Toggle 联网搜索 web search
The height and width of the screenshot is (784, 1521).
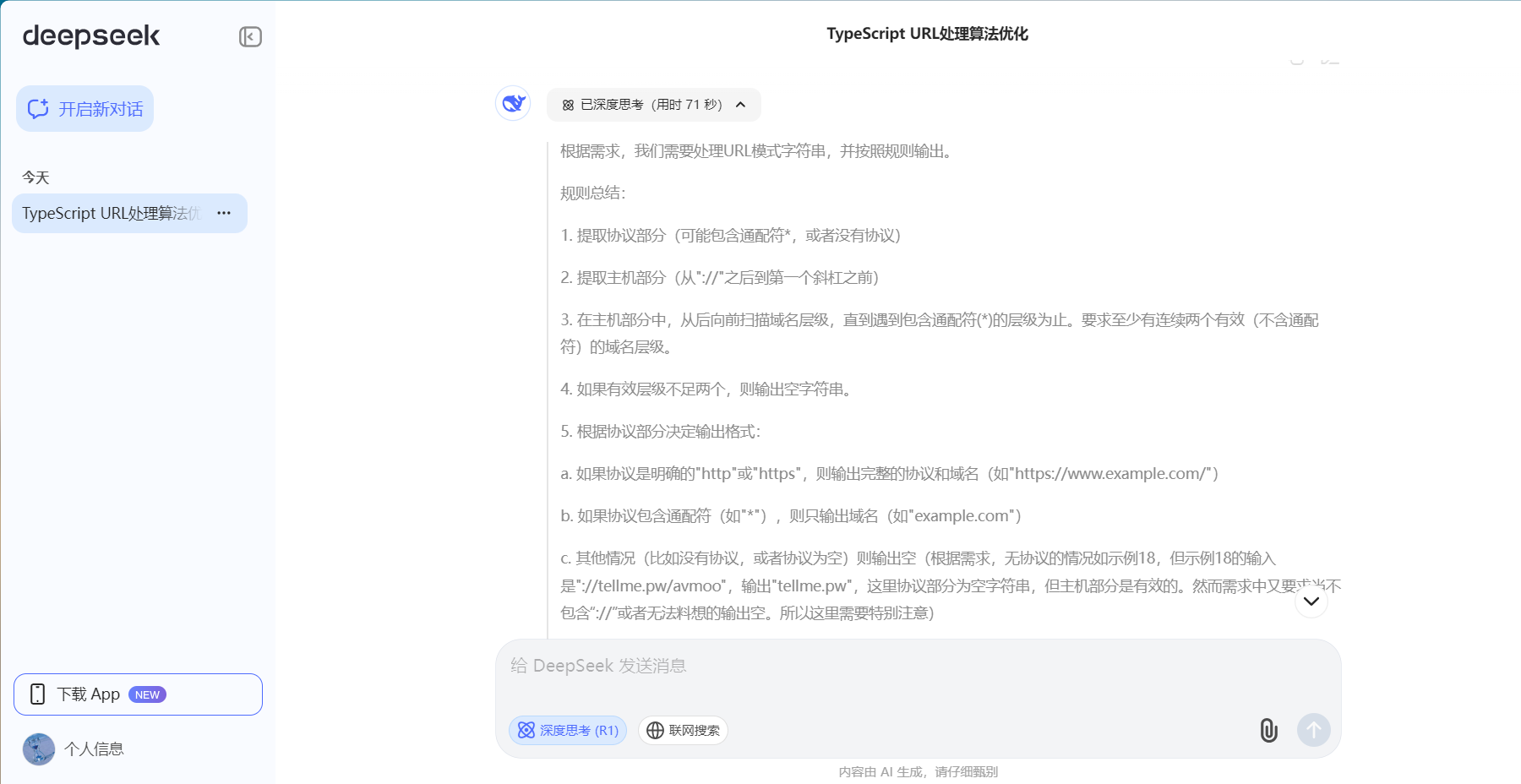[683, 731]
